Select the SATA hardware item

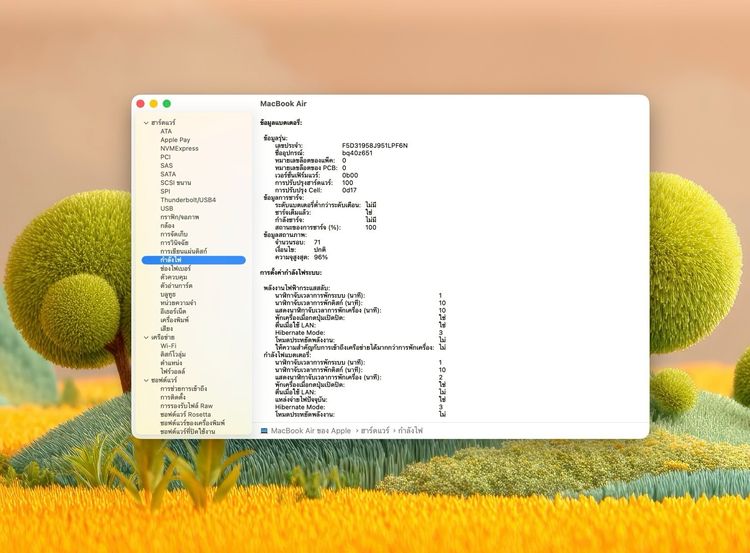[x=168, y=174]
